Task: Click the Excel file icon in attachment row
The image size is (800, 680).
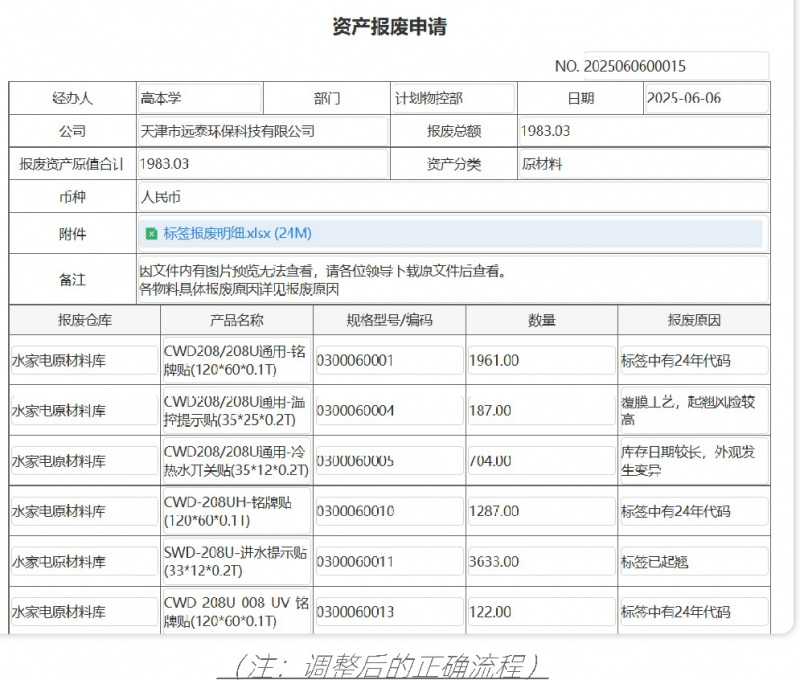Action: (x=151, y=234)
